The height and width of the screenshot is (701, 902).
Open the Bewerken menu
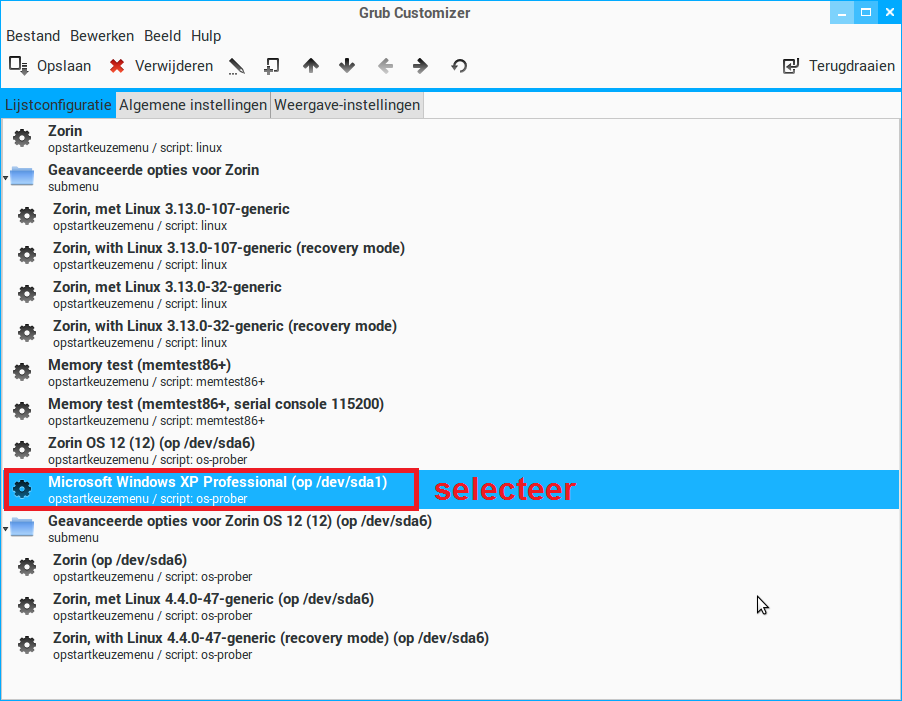pyautogui.click(x=102, y=36)
